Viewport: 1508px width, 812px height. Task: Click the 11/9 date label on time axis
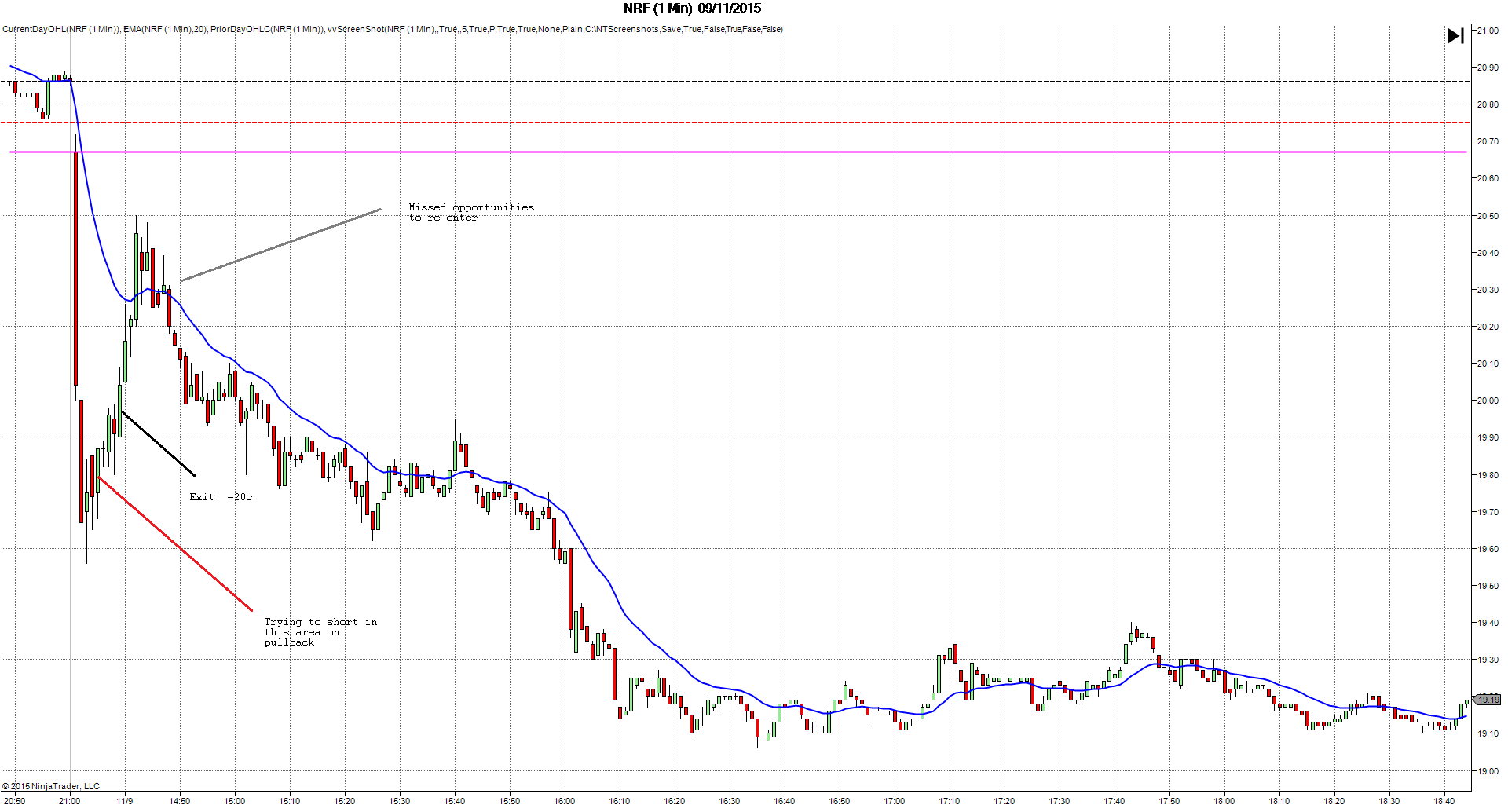124,801
